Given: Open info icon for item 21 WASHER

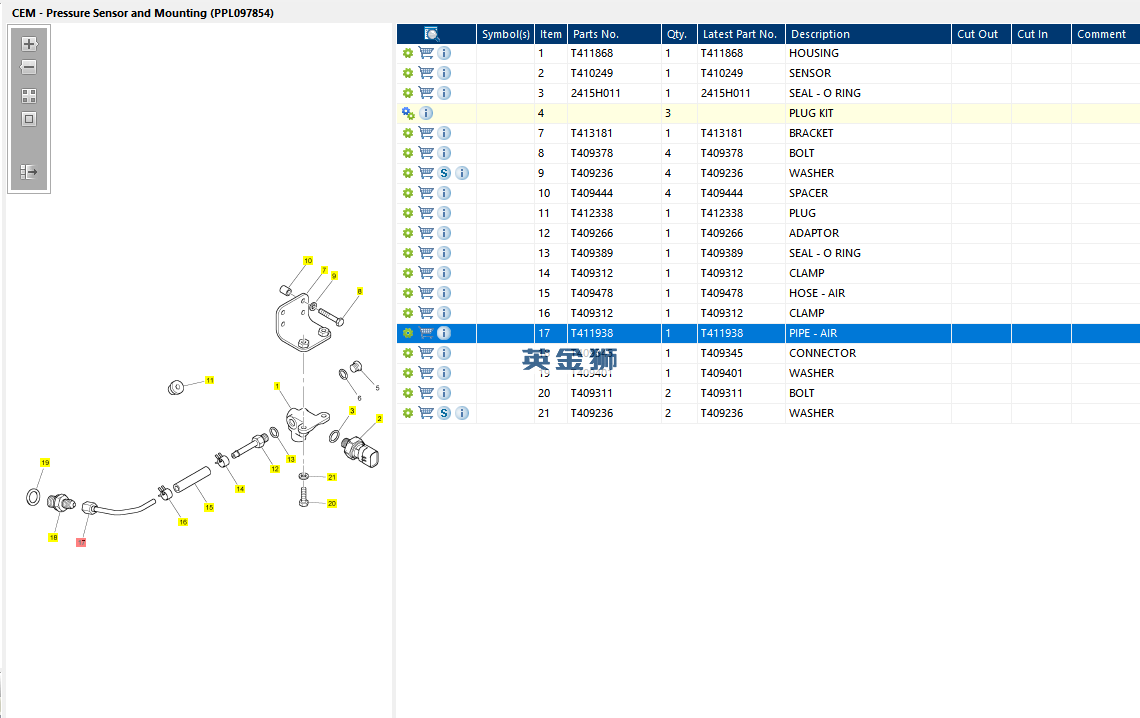Looking at the screenshot, I should (462, 413).
